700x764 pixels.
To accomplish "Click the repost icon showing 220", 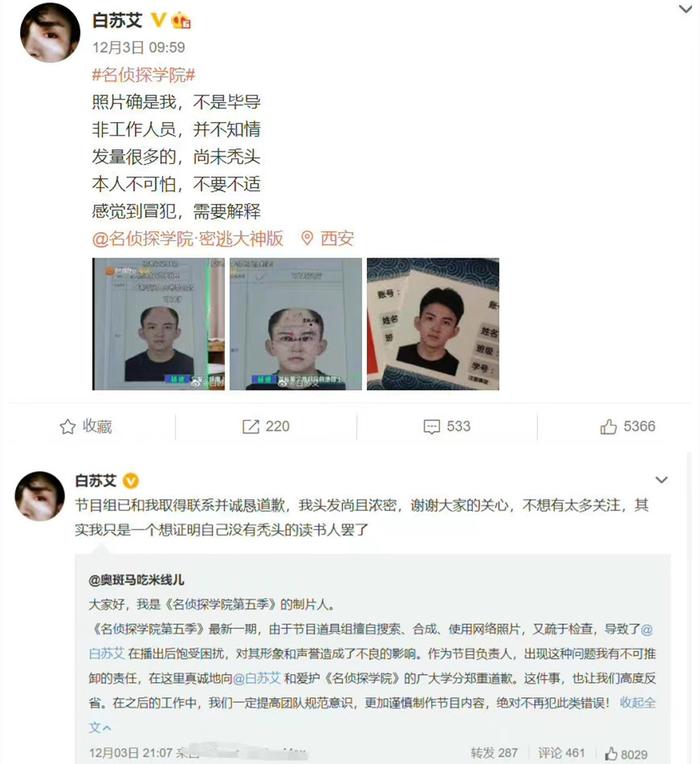I will click(x=250, y=427).
